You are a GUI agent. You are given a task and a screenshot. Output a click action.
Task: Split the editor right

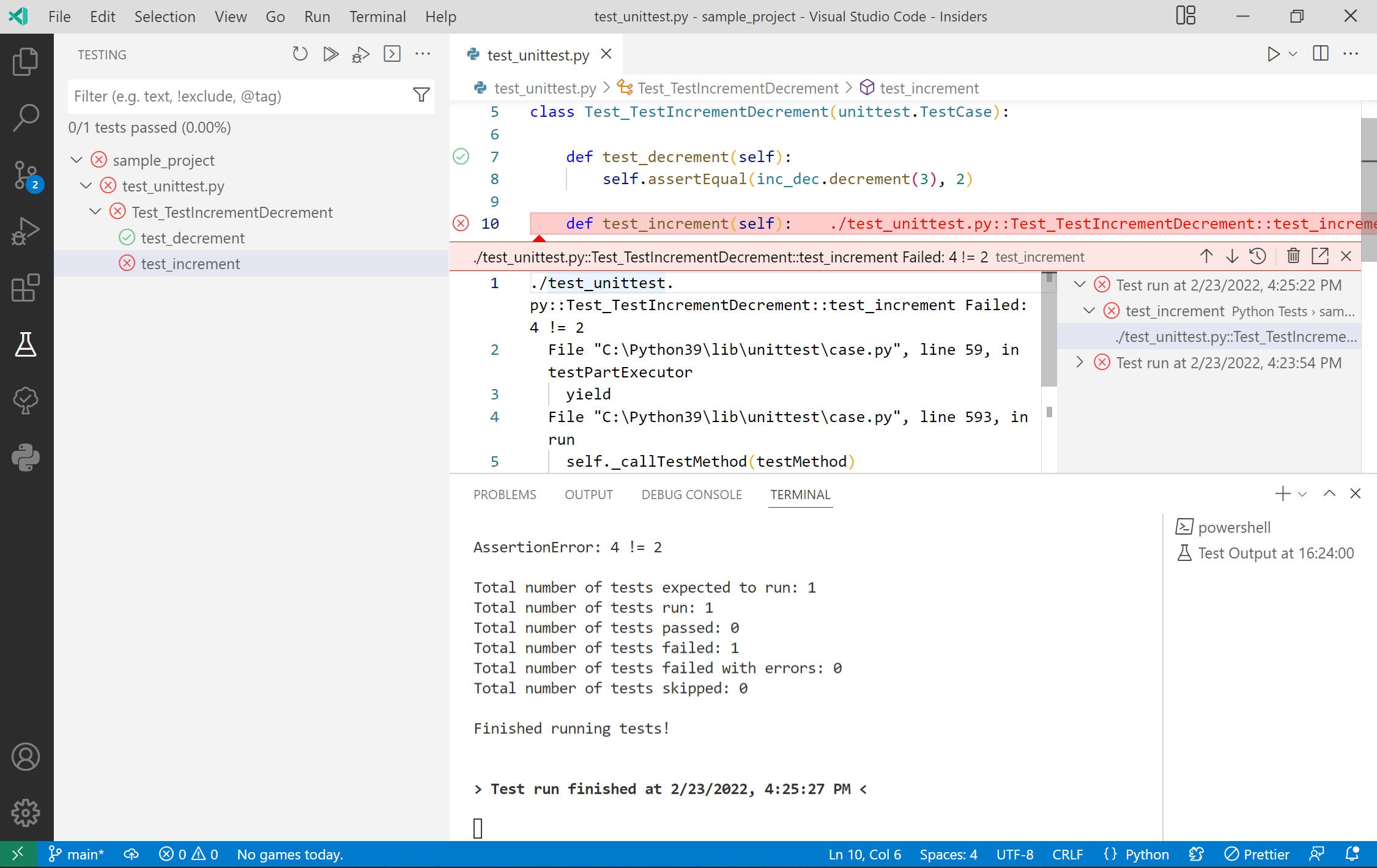(1321, 54)
